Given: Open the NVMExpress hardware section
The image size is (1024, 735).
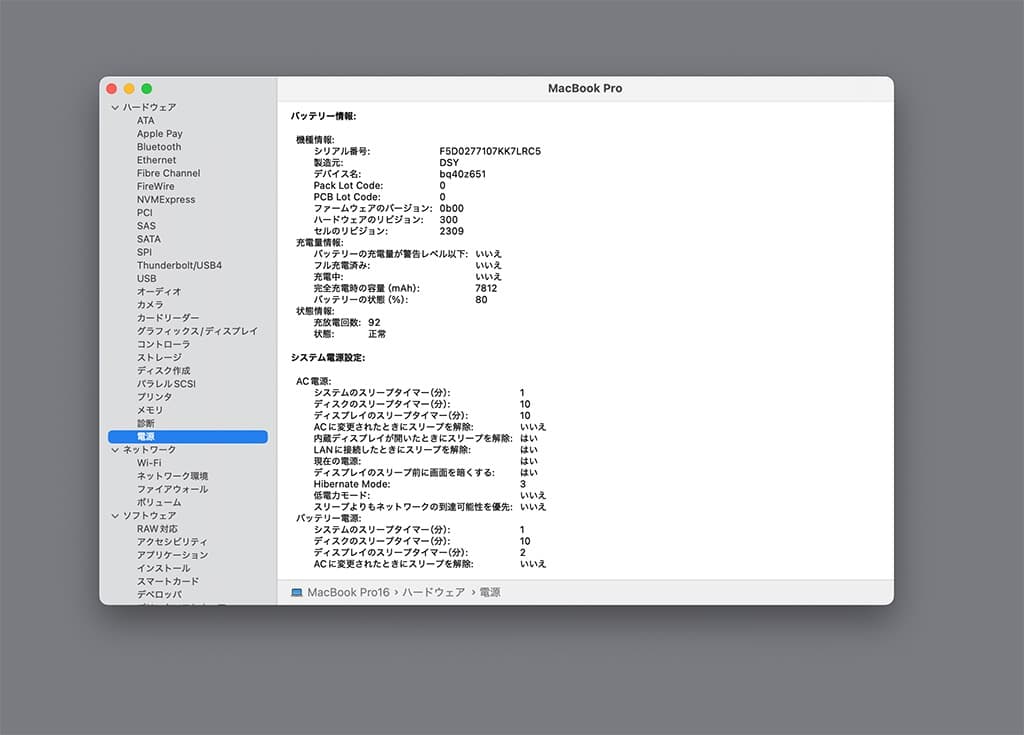Looking at the screenshot, I should (167, 199).
